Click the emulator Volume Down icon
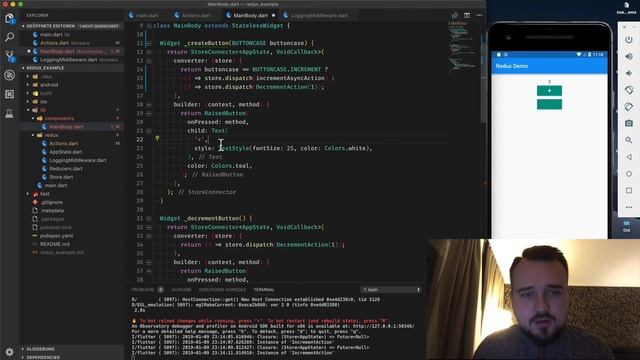Viewport: 640px width, 360px height. tap(629, 73)
